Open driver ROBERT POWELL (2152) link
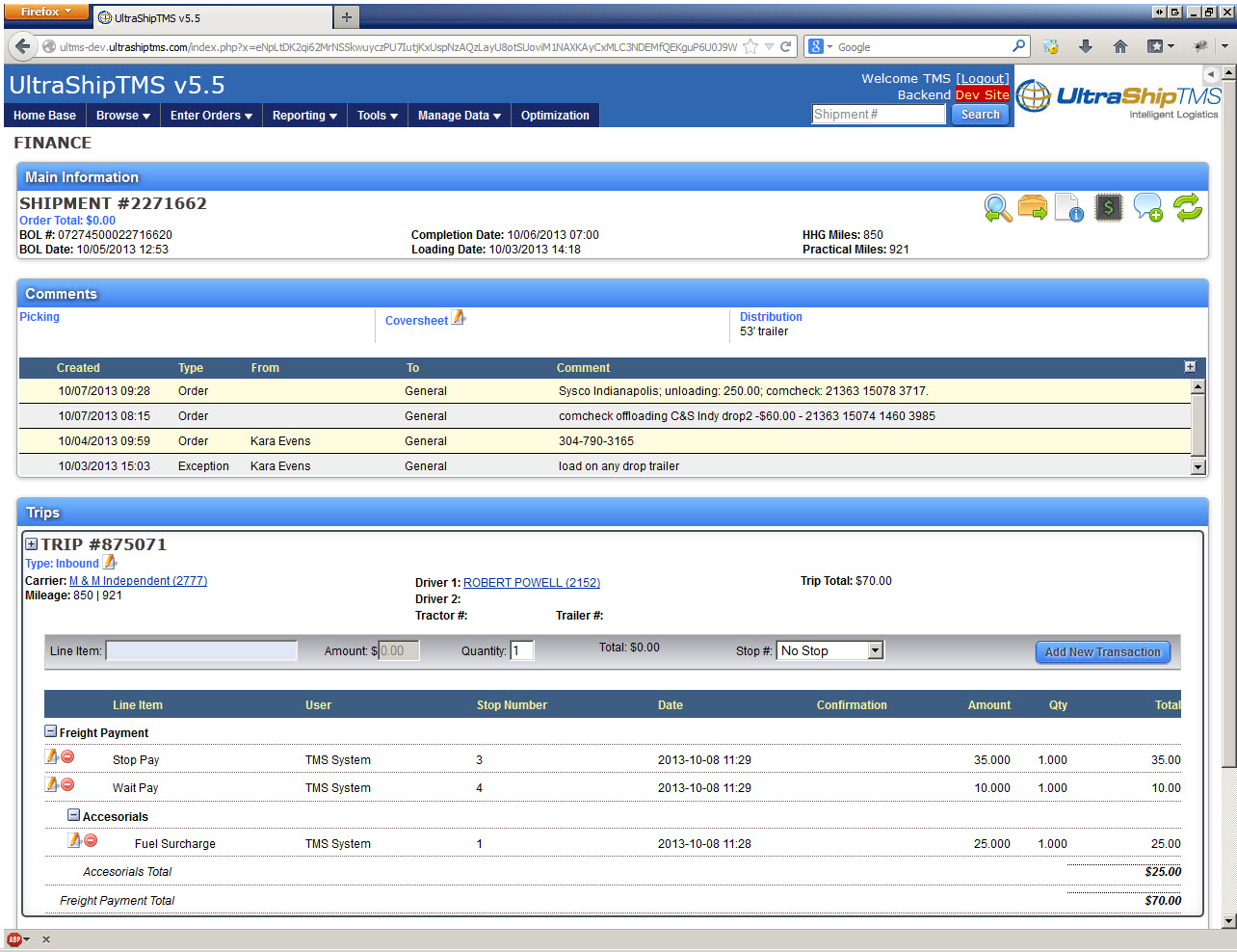1237x952 pixels. pyautogui.click(x=532, y=583)
